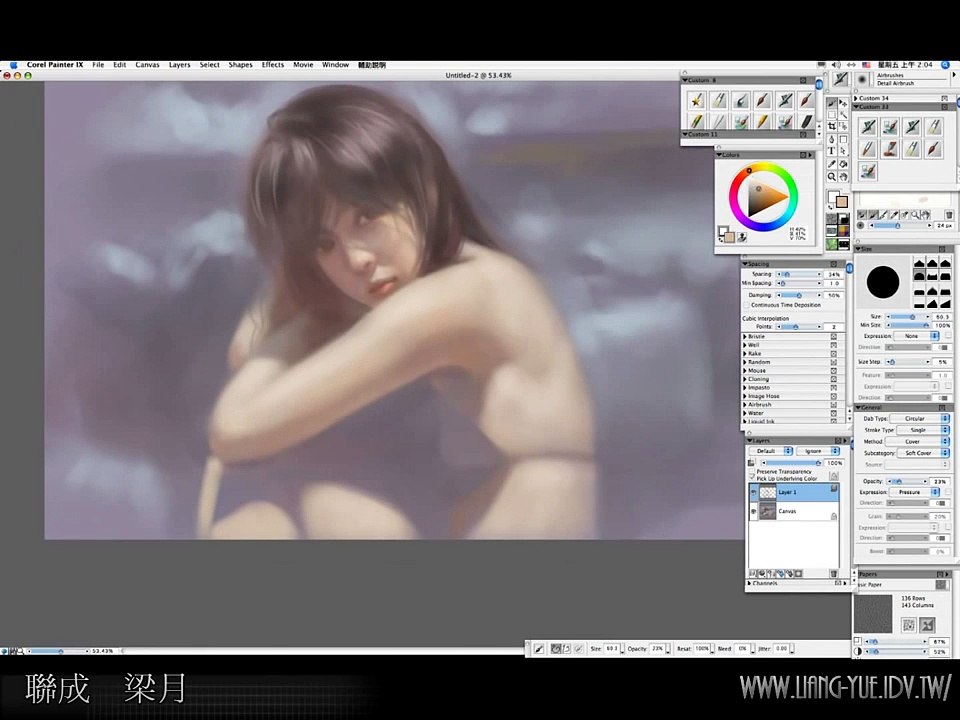Image resolution: width=960 pixels, height=720 pixels.
Task: Select the Text tool in the toolbox
Action: [831, 151]
